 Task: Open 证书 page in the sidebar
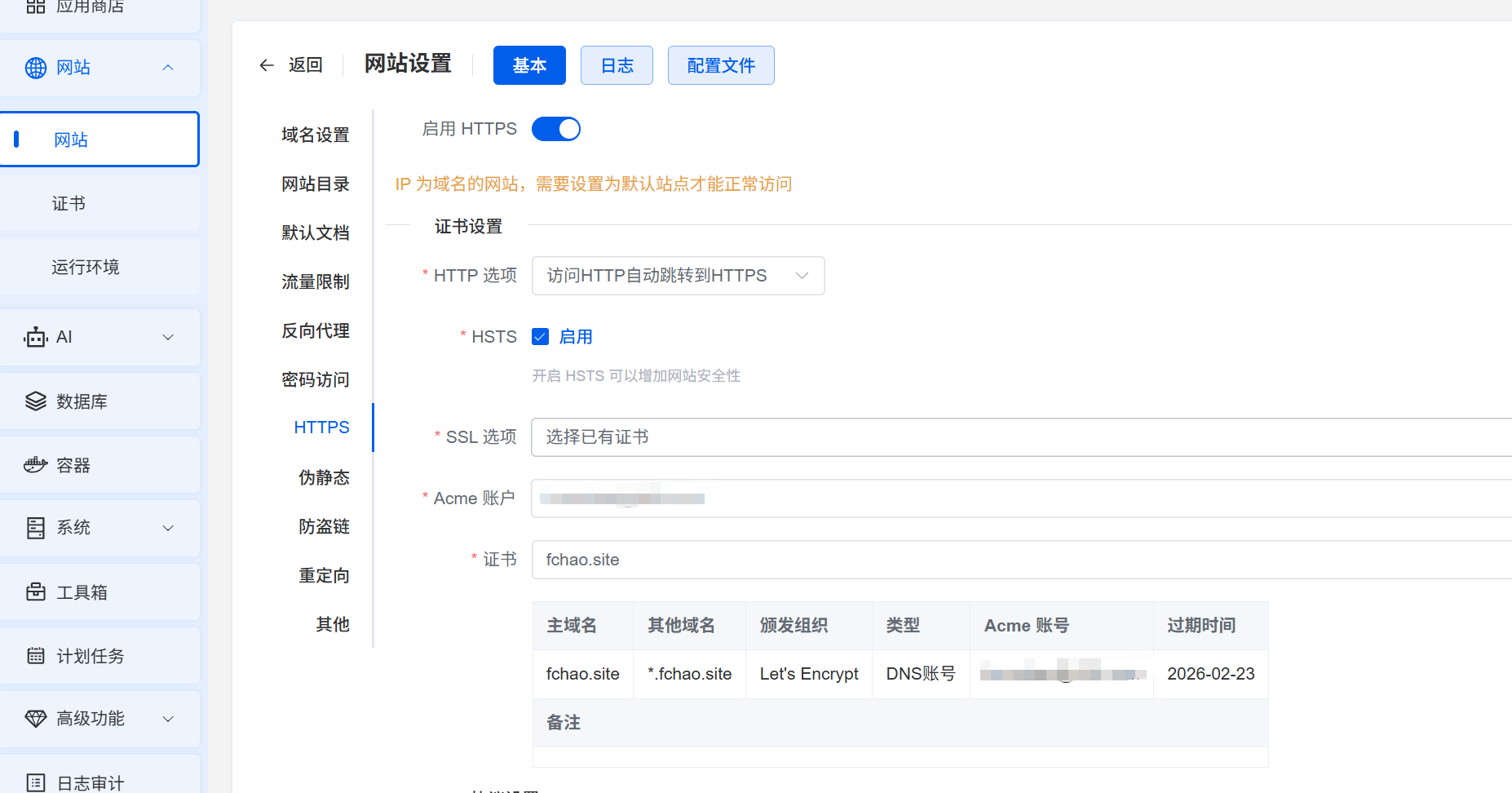[x=69, y=203]
